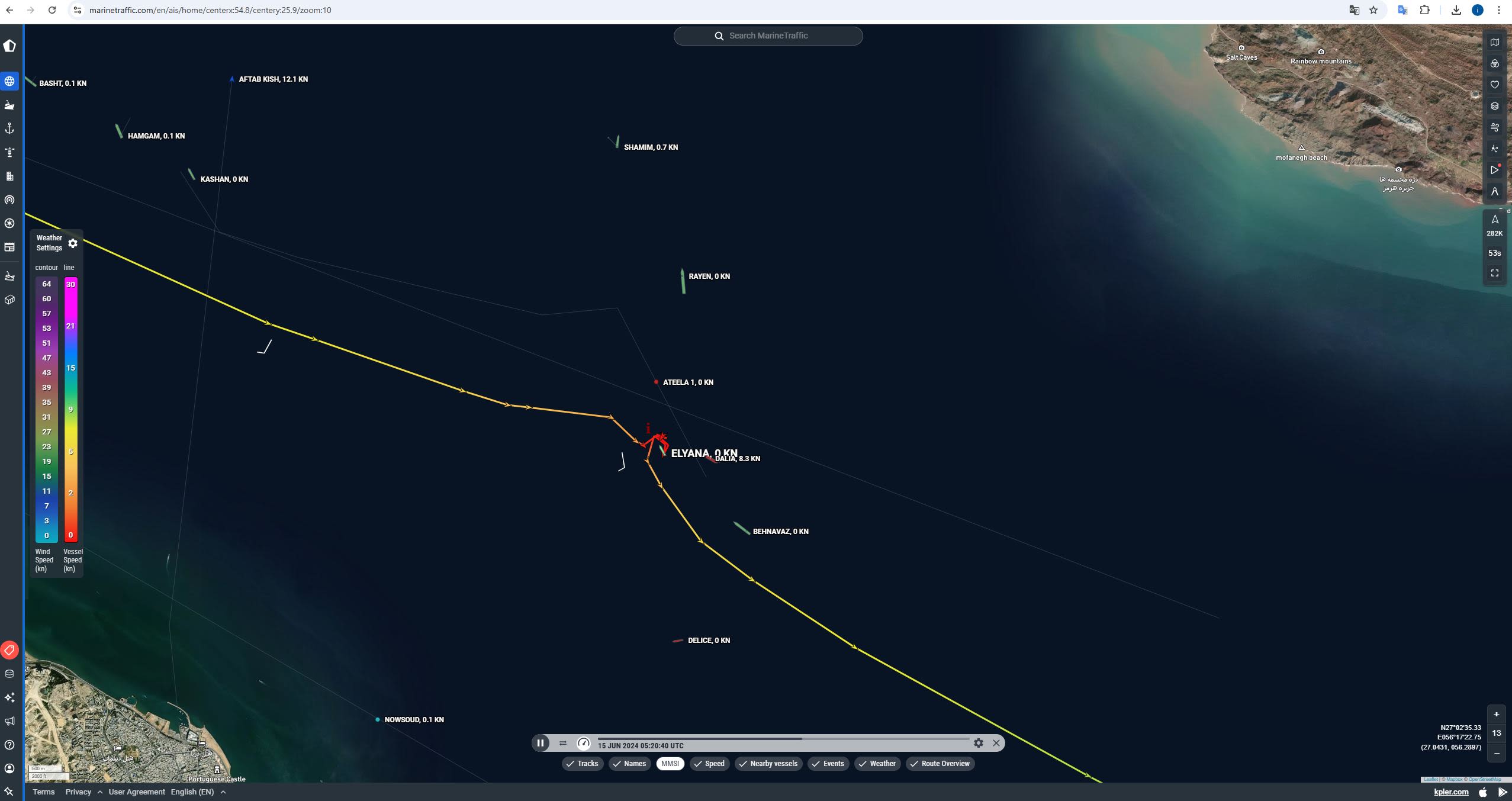
Task: Open the map layers stack icon
Action: tap(1494, 106)
